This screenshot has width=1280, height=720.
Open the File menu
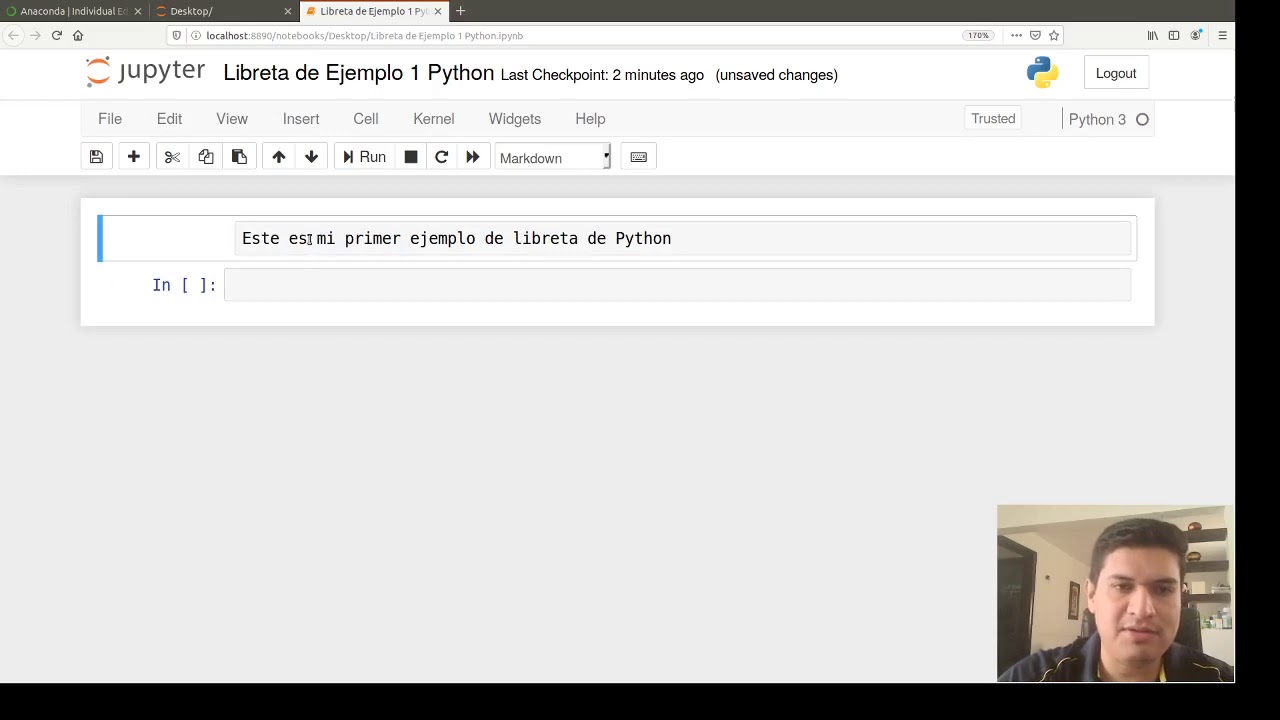[110, 119]
